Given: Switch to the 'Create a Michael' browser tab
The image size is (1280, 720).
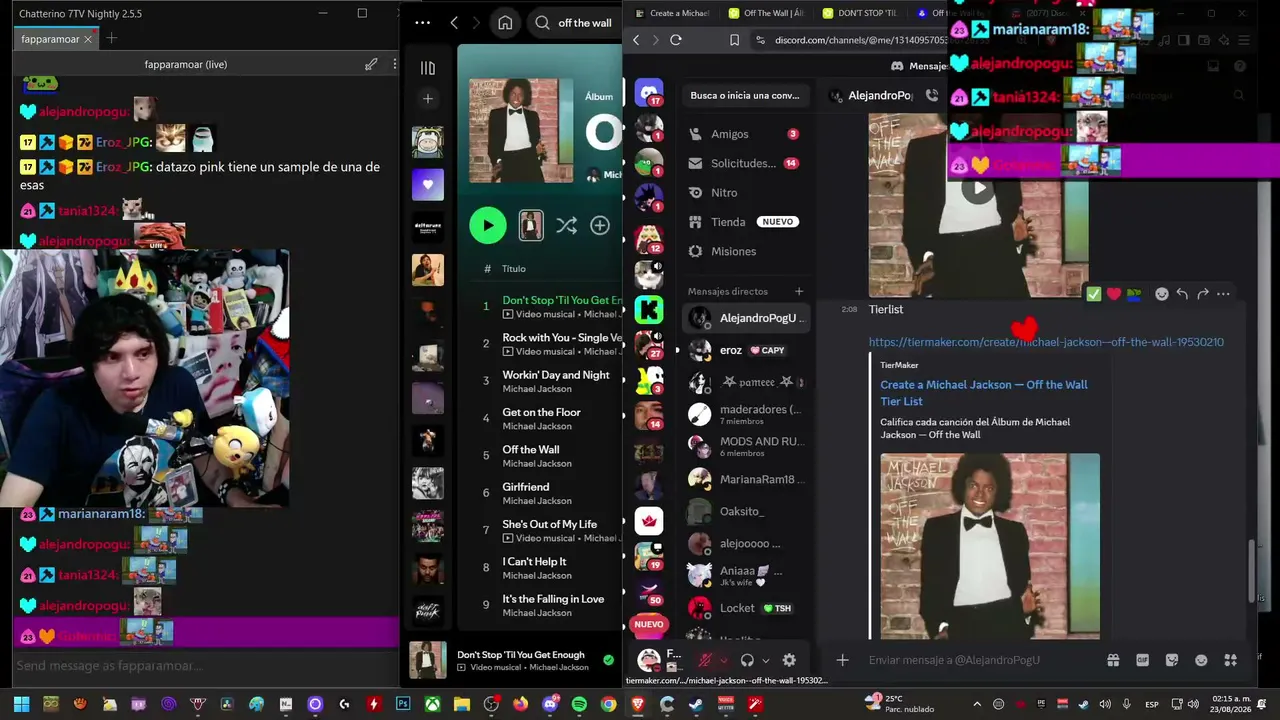Looking at the screenshot, I should [672, 13].
